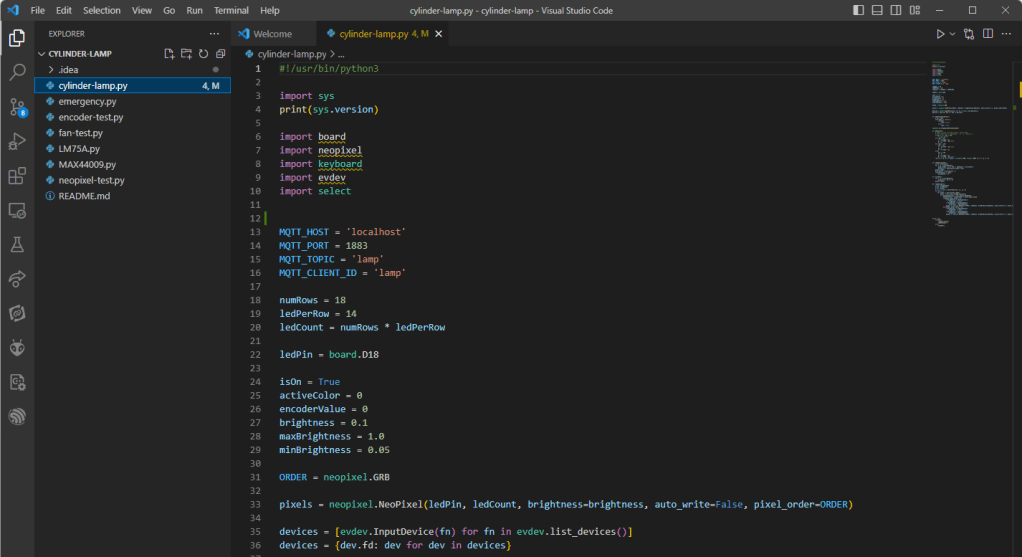Toggle the secondary side bar
The image size is (1022, 557).
(x=895, y=10)
